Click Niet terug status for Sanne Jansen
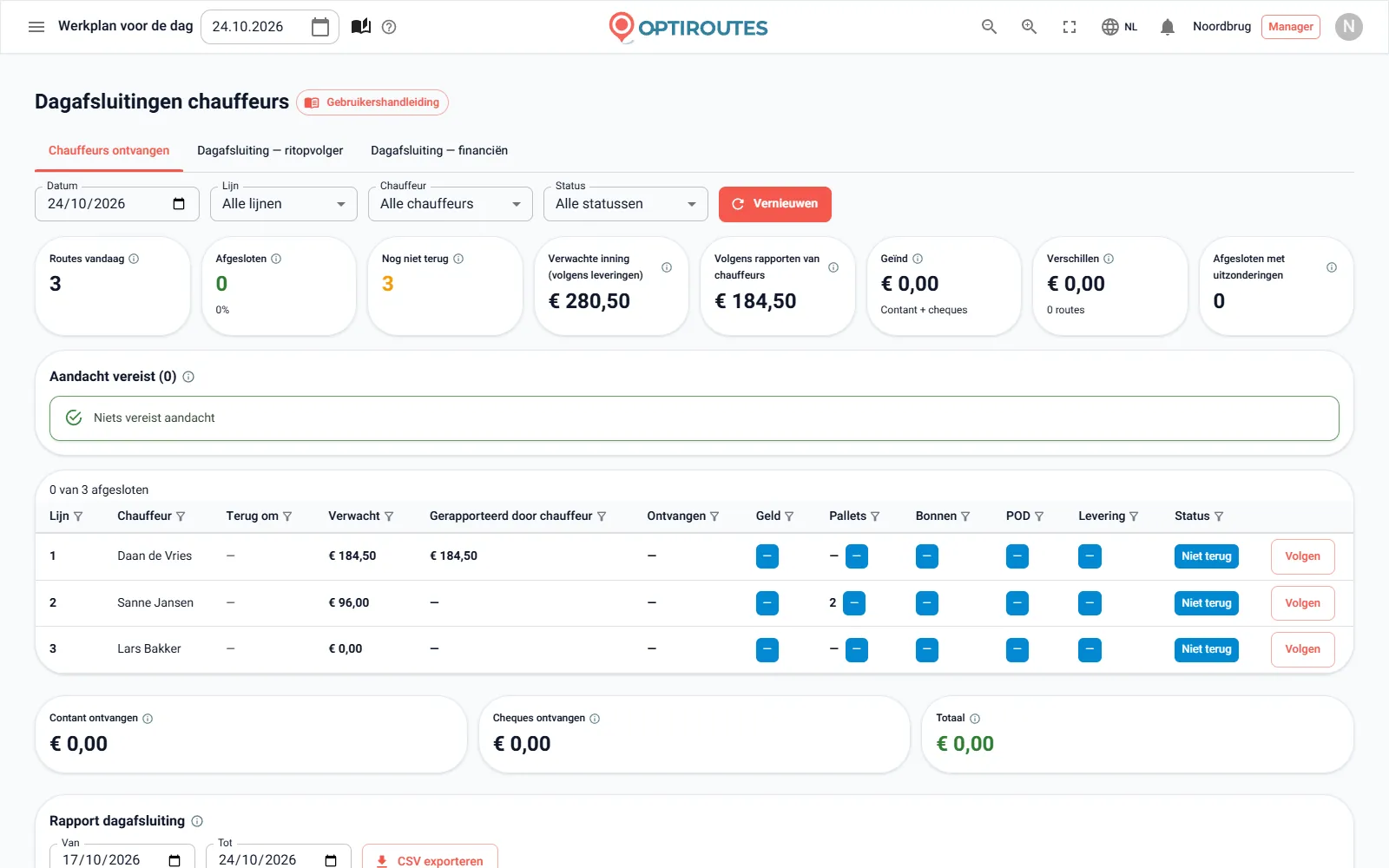This screenshot has width=1389, height=868. (x=1206, y=603)
